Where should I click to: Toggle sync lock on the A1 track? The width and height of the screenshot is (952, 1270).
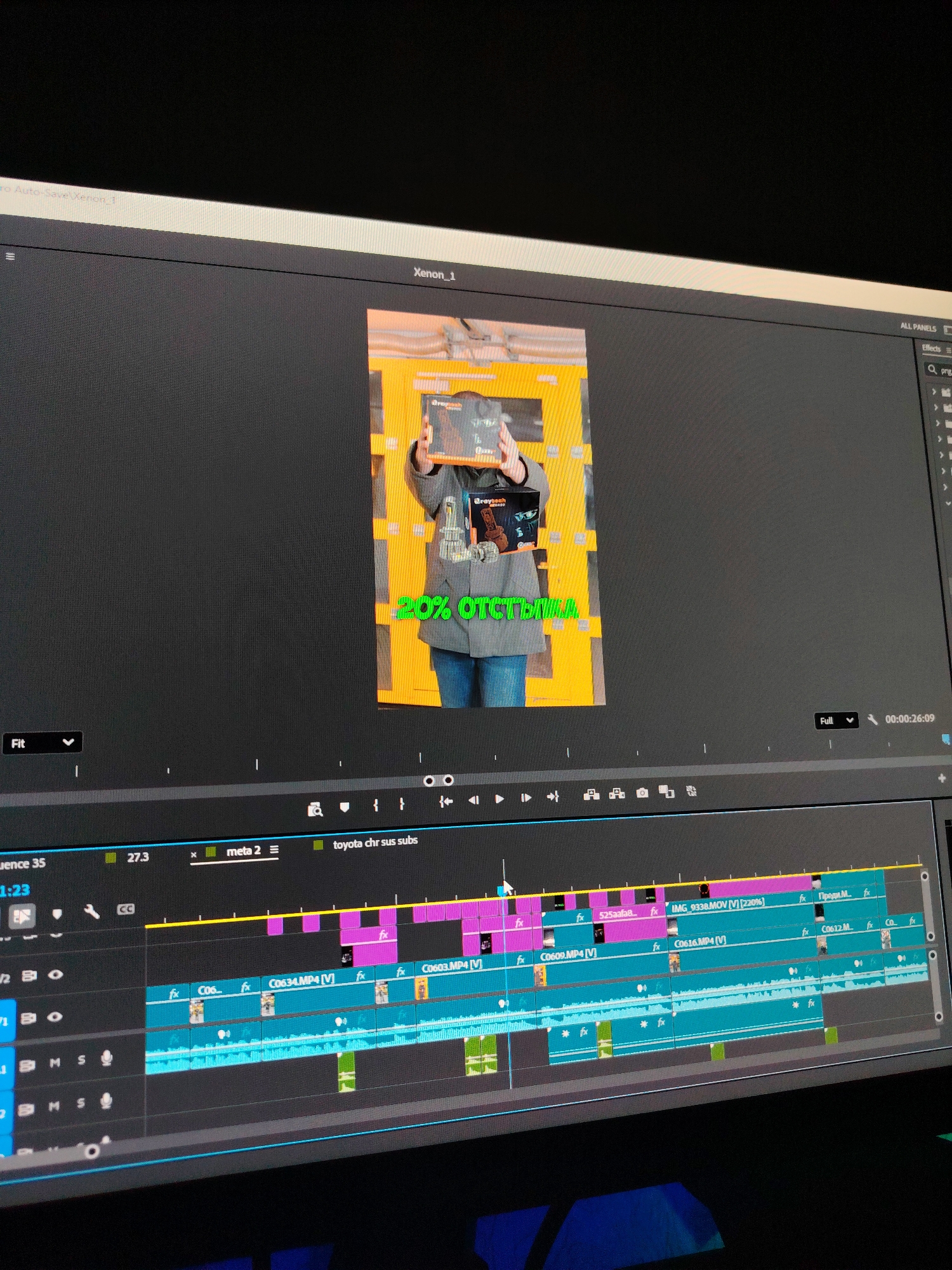[27, 1065]
